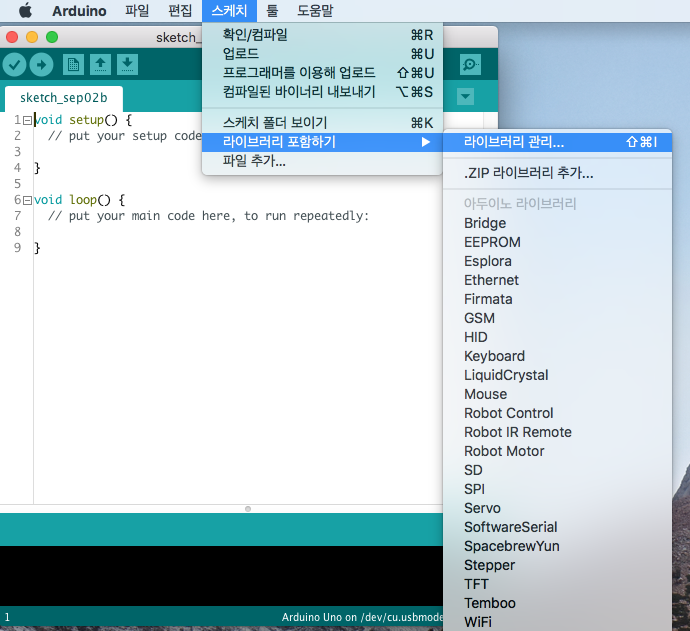
Task: Click the 'void loop() {' code line
Action: [80, 200]
